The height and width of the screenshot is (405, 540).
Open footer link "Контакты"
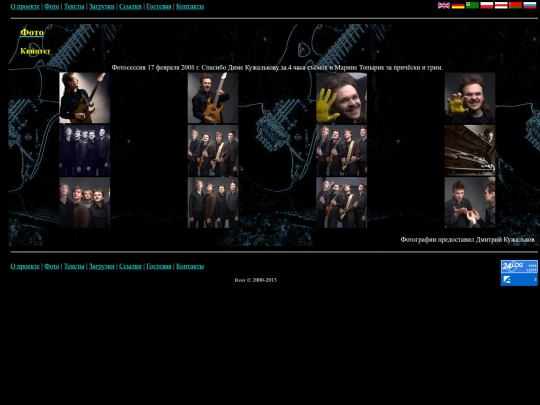[190, 266]
